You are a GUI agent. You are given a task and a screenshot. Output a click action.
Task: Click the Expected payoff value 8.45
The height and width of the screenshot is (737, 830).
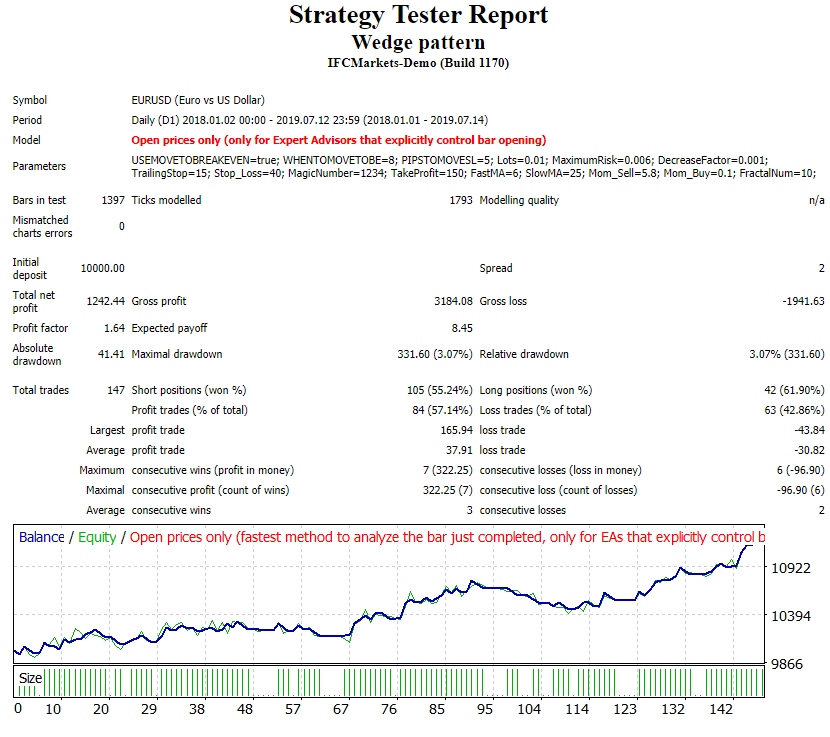[x=460, y=328]
